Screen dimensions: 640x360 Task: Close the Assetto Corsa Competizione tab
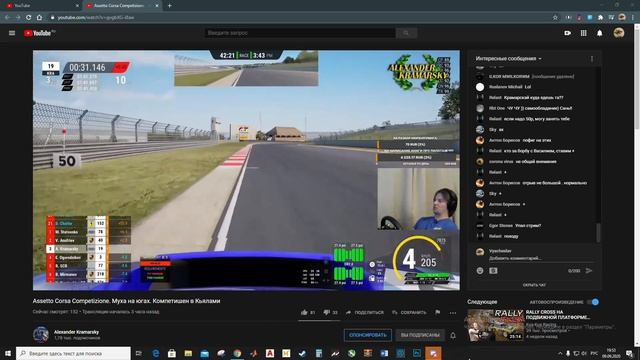[x=157, y=6]
